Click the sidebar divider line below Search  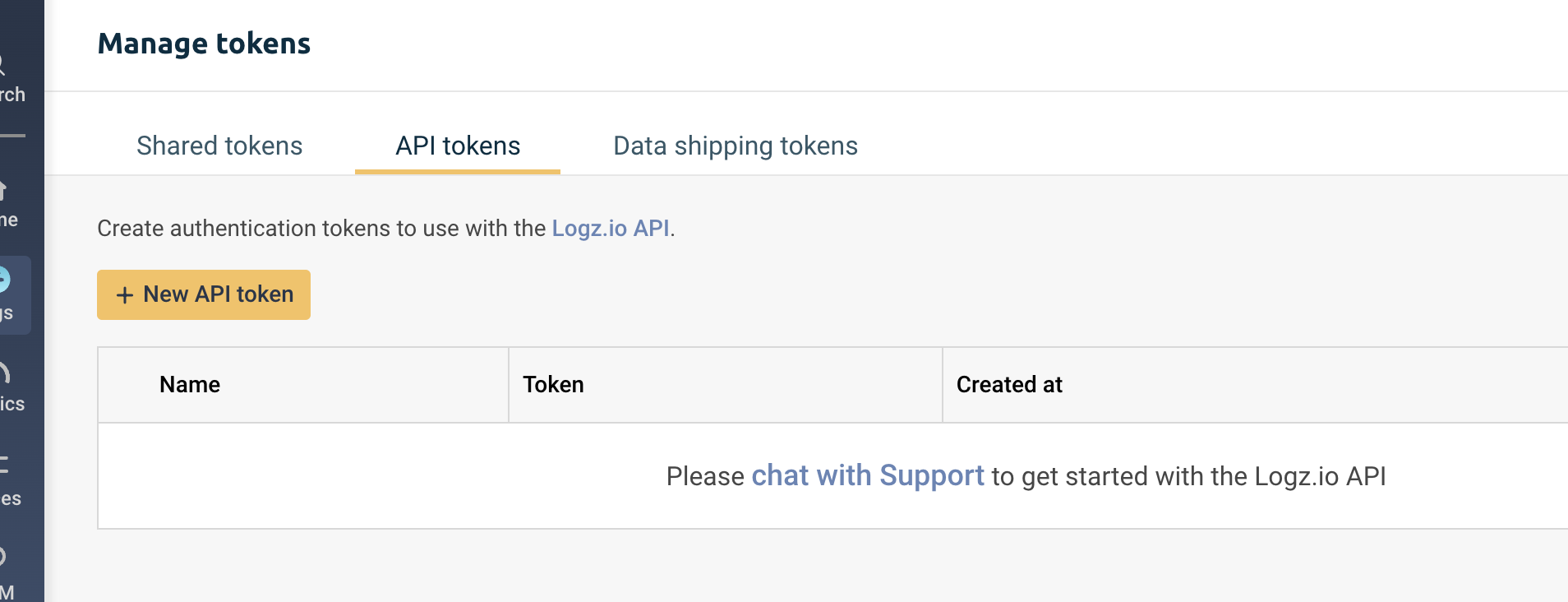[12, 136]
